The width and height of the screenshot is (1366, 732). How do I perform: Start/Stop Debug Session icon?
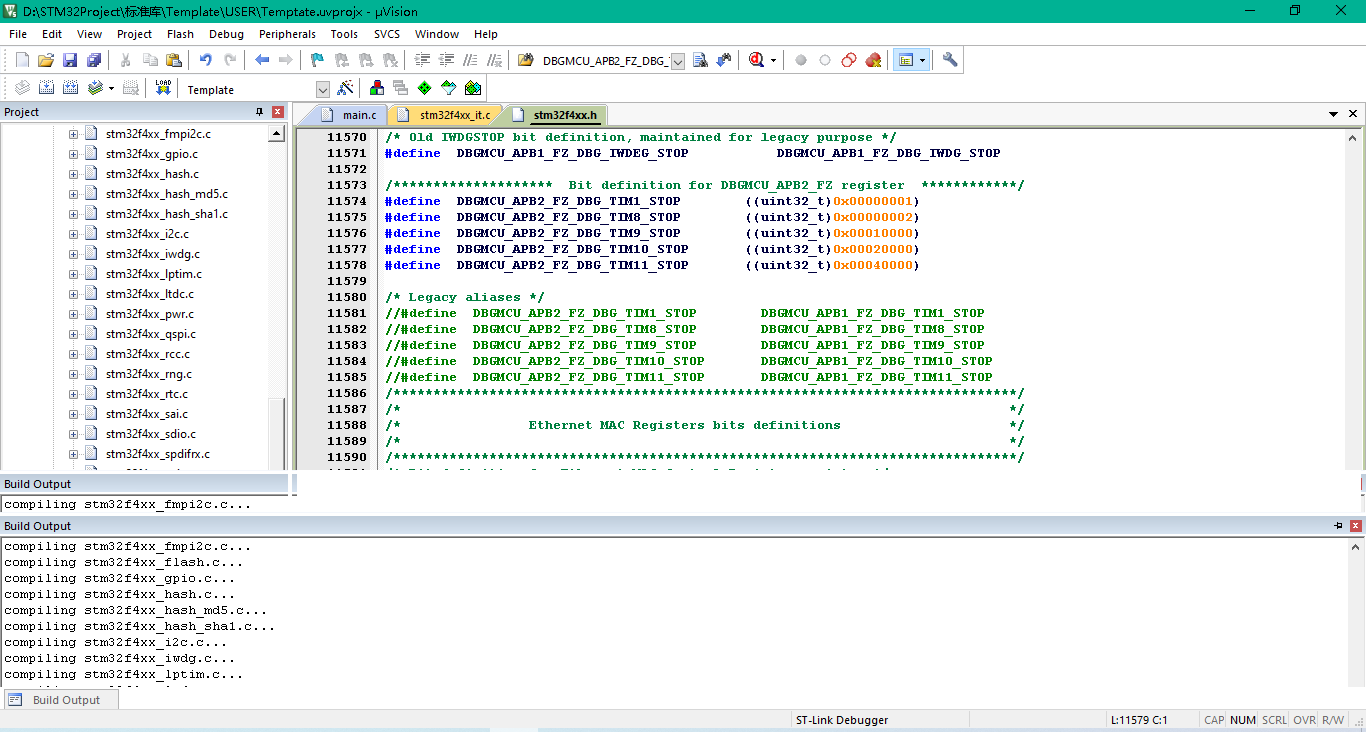(756, 60)
